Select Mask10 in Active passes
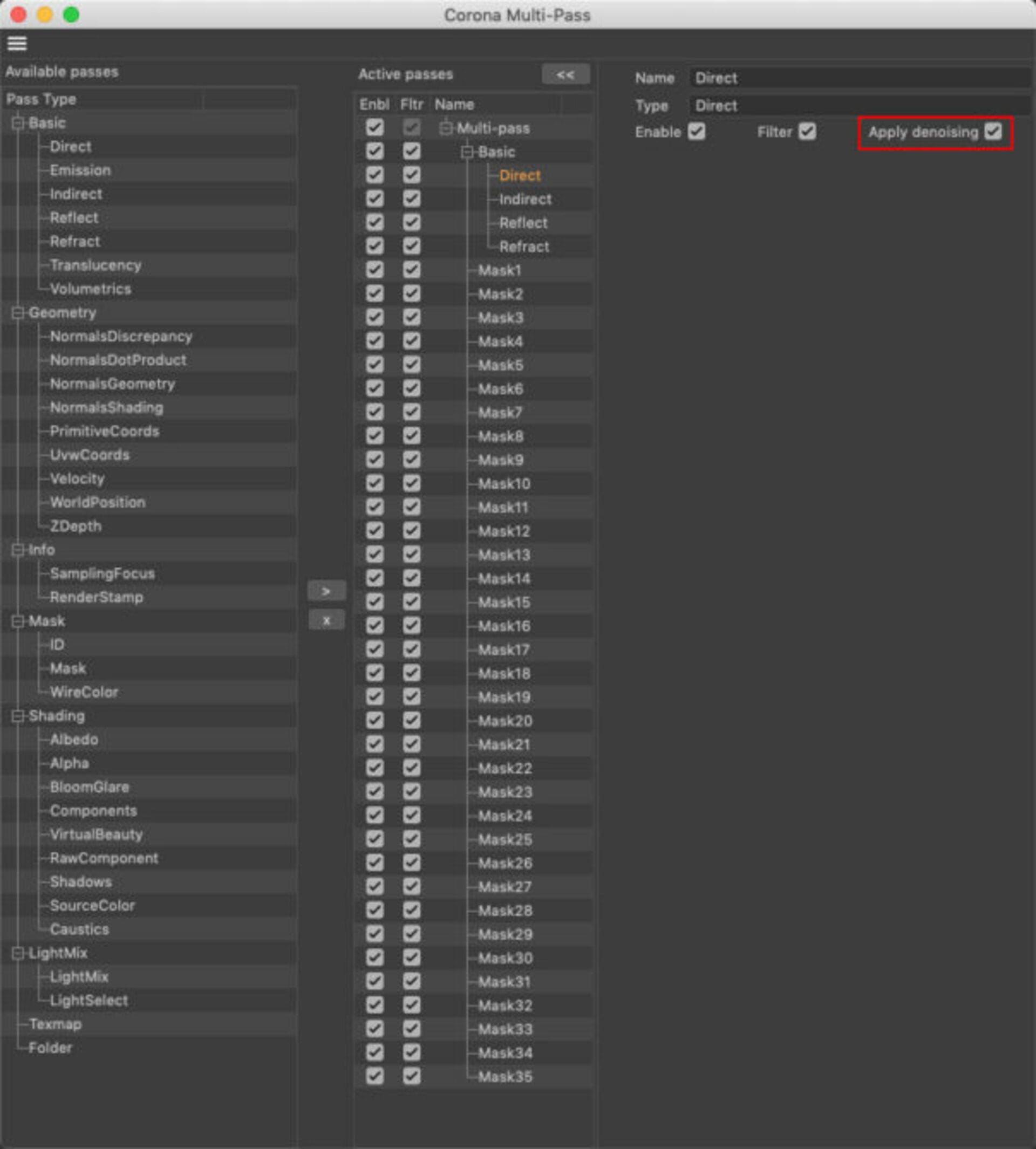The image size is (1036, 1149). click(x=505, y=484)
